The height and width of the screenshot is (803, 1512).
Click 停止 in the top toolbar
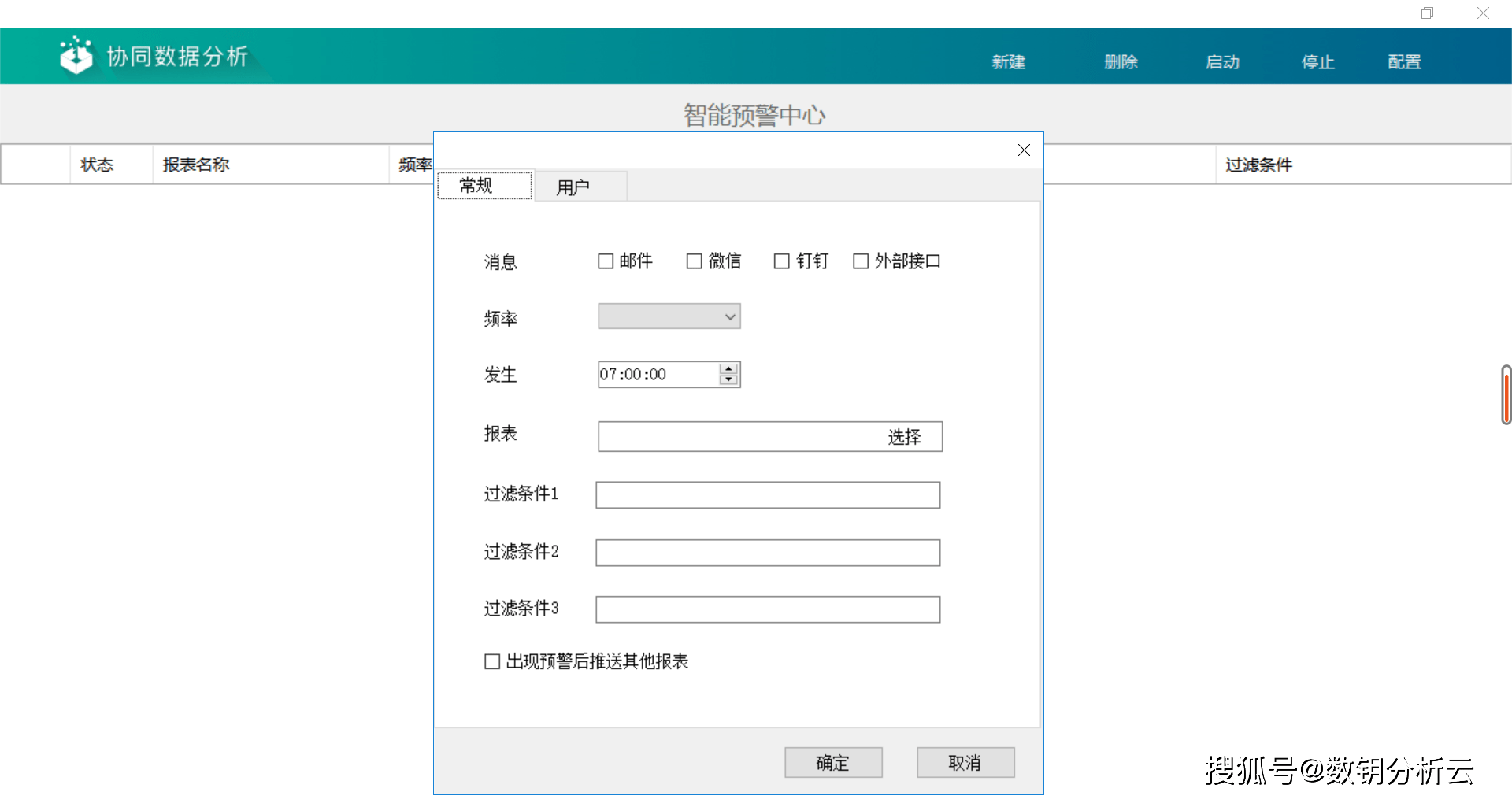point(1317,62)
